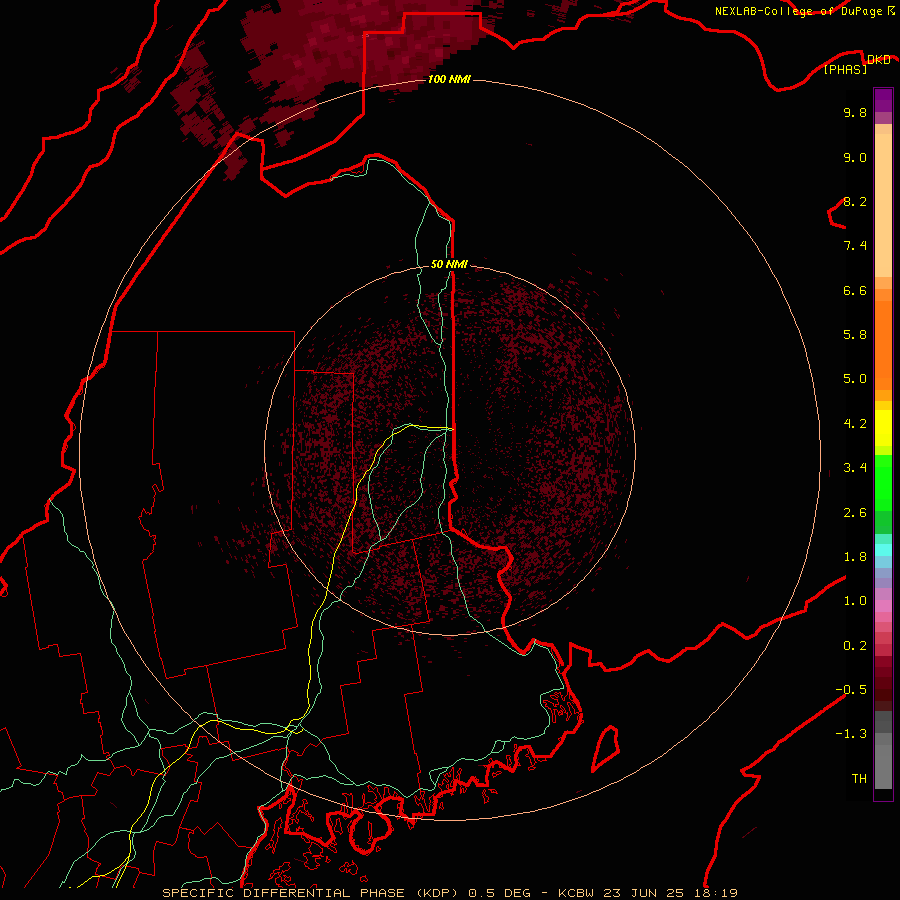This screenshot has height=900, width=900.
Task: Click the TH threshold label
Action: [859, 778]
